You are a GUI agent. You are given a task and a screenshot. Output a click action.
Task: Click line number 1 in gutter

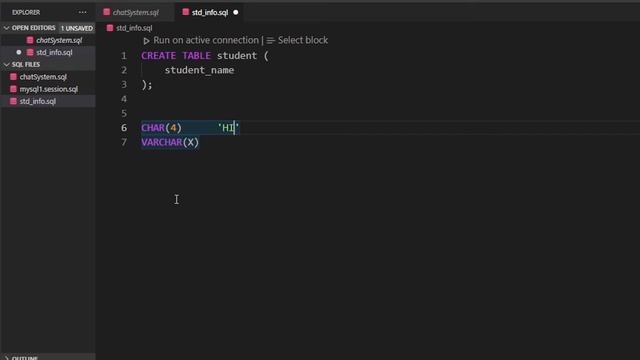124,56
